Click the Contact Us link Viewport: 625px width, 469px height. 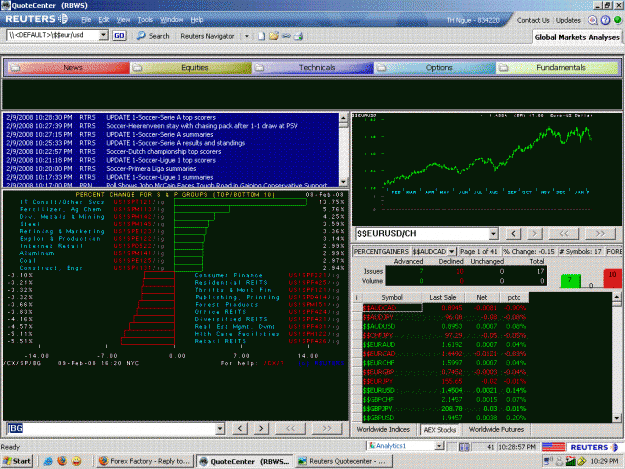(533, 20)
